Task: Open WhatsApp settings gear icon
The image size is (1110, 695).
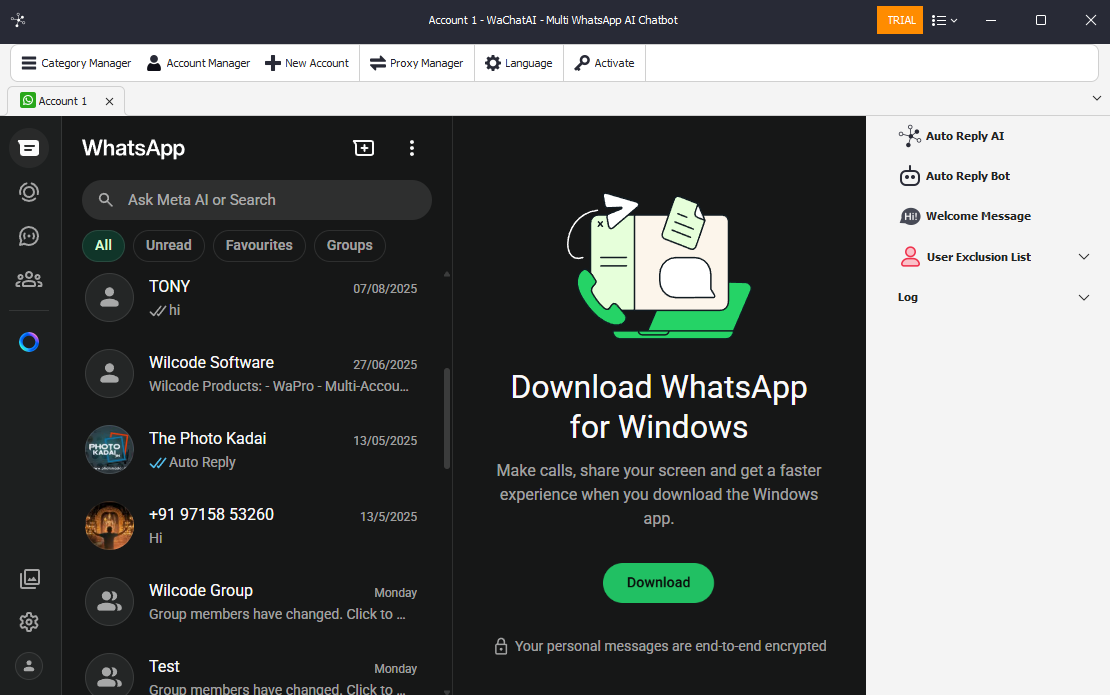Action: pyautogui.click(x=28, y=621)
